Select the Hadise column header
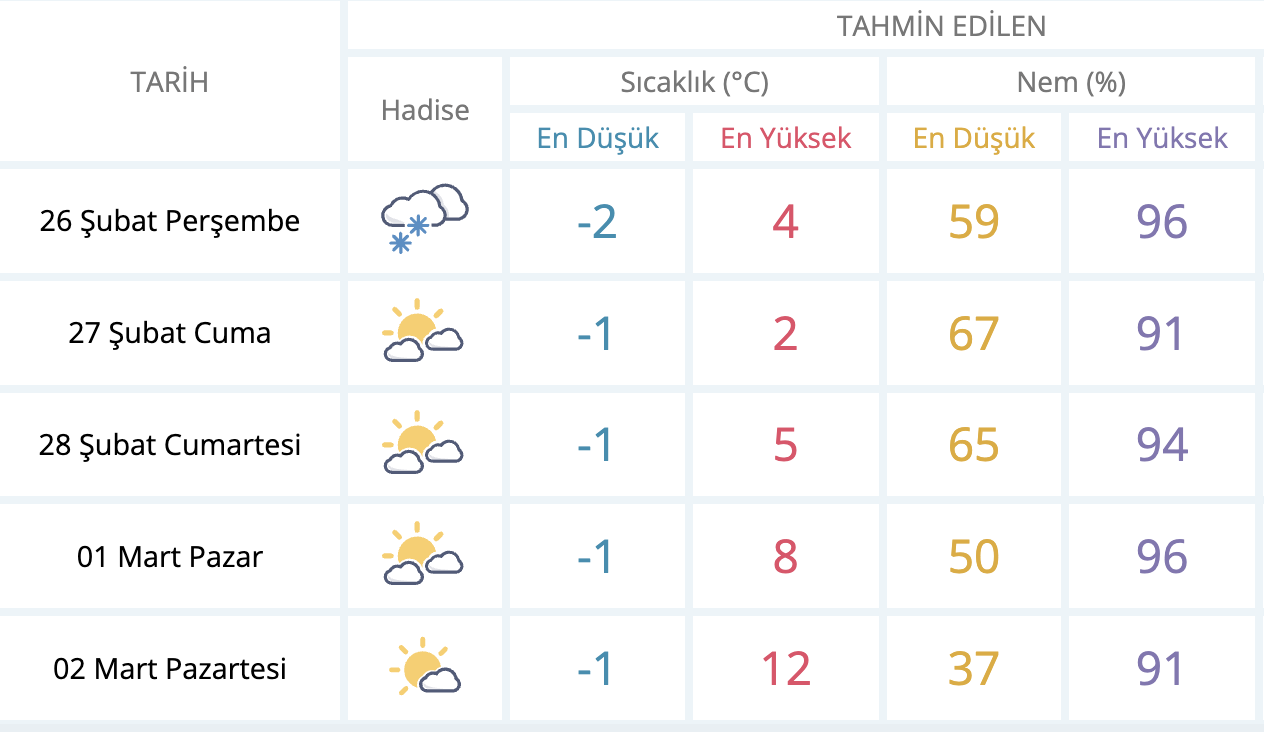The image size is (1264, 732). 425,109
